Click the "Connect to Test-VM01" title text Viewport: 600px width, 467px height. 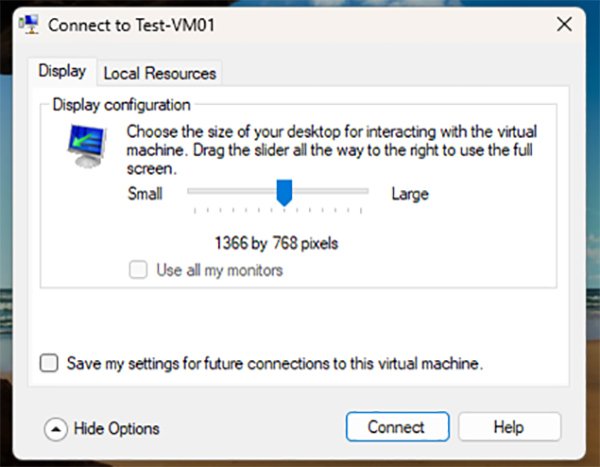tap(131, 24)
